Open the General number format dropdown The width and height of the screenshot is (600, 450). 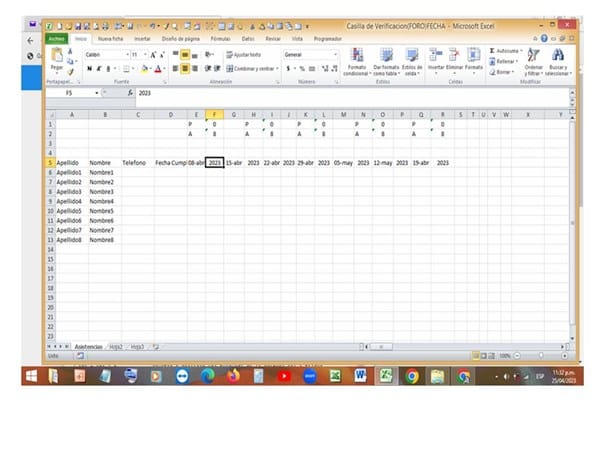tap(336, 55)
